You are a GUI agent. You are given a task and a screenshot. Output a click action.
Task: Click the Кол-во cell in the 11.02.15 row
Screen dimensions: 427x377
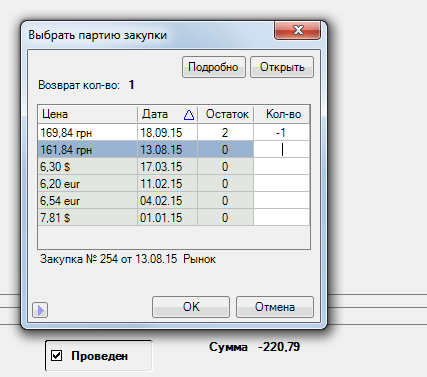click(x=282, y=184)
